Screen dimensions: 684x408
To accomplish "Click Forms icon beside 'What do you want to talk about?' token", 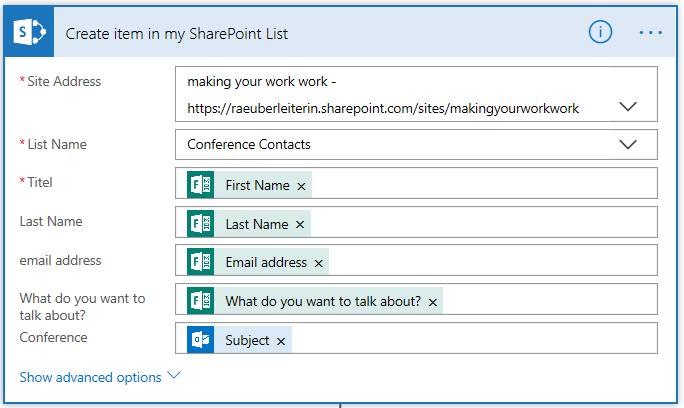I will click(x=201, y=301).
